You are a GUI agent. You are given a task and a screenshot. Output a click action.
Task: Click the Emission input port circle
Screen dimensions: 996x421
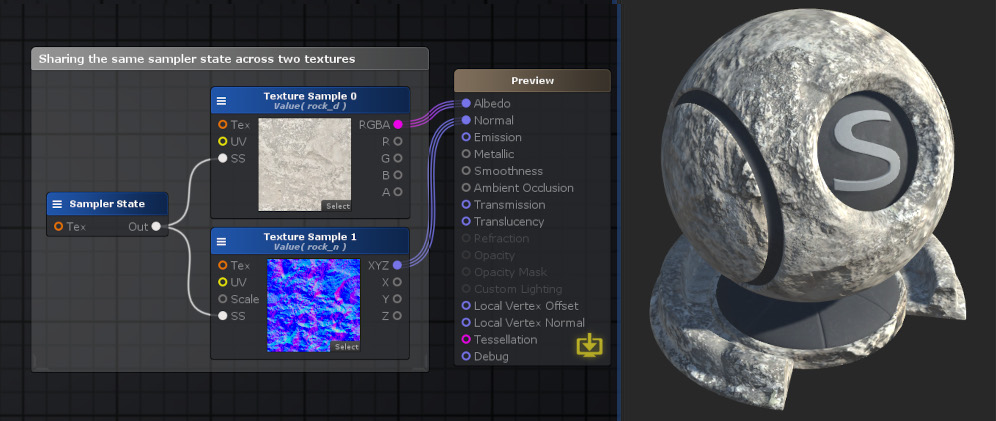click(x=466, y=138)
